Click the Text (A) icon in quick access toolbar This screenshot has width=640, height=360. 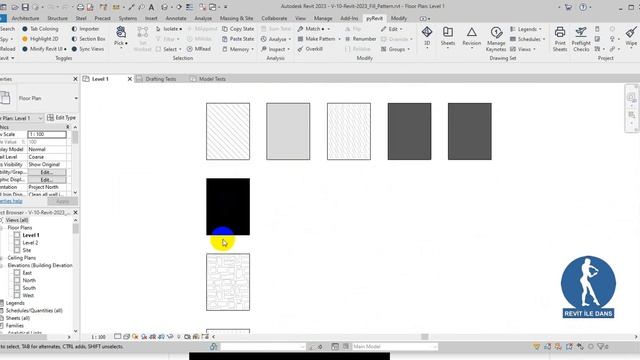(151, 7)
